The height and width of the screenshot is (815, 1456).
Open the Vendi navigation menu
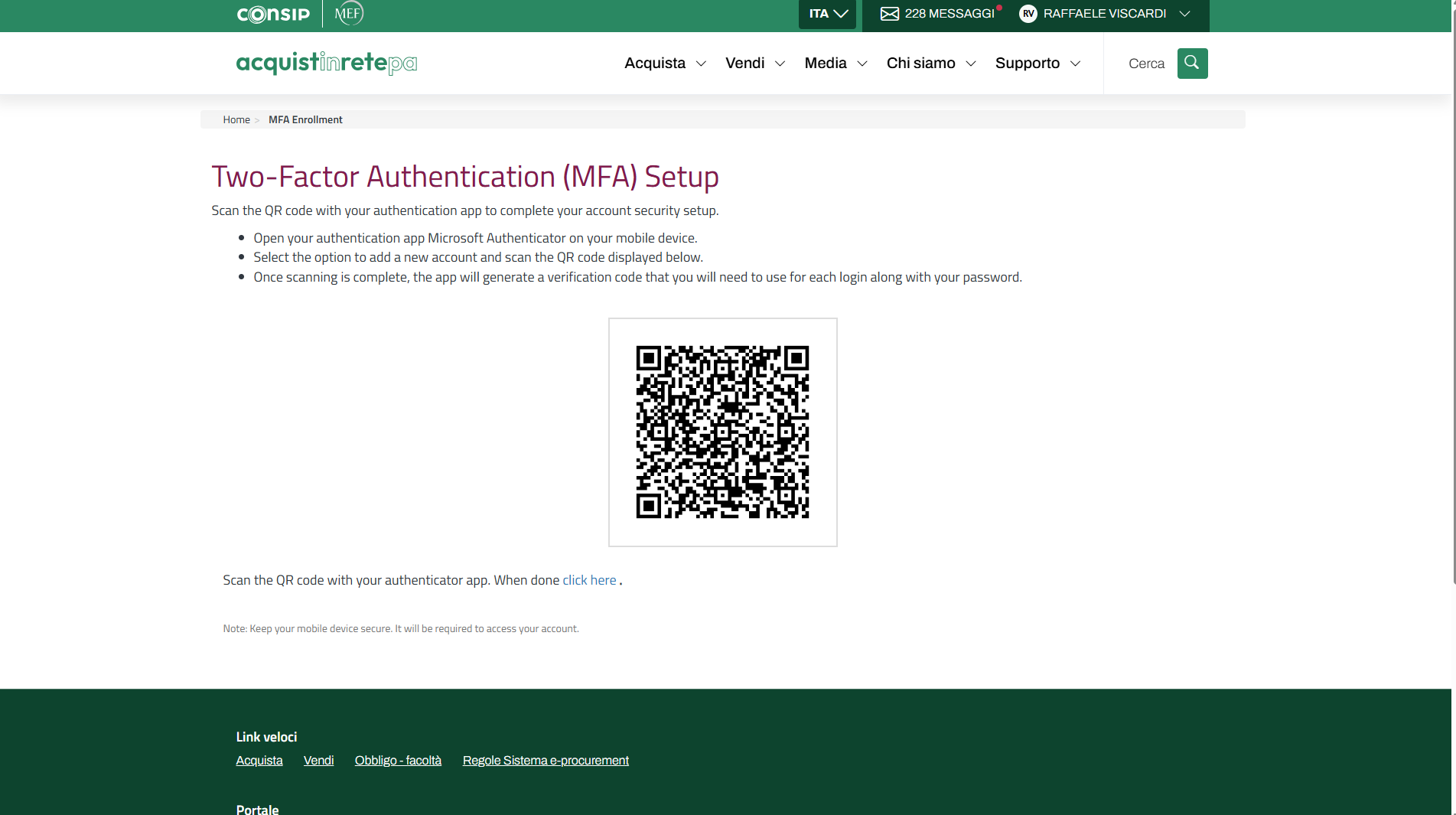[x=754, y=64]
